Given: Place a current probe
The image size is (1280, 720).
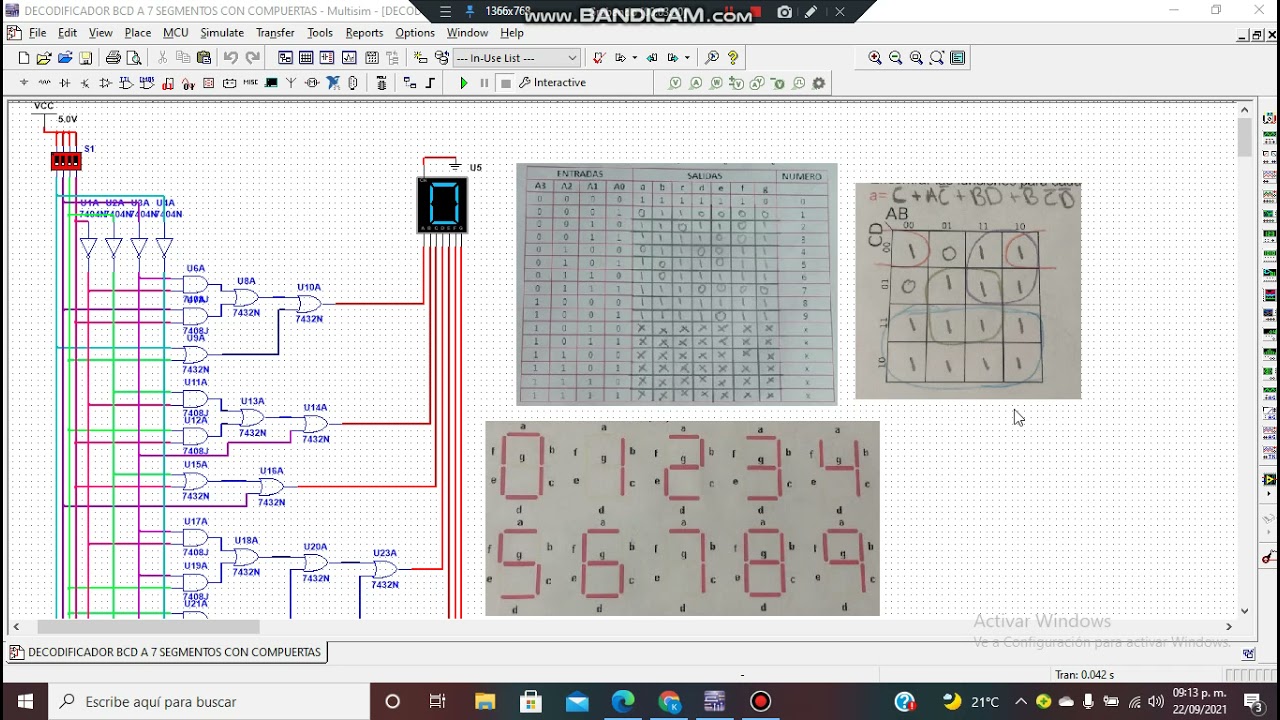Looking at the screenshot, I should pos(696,83).
